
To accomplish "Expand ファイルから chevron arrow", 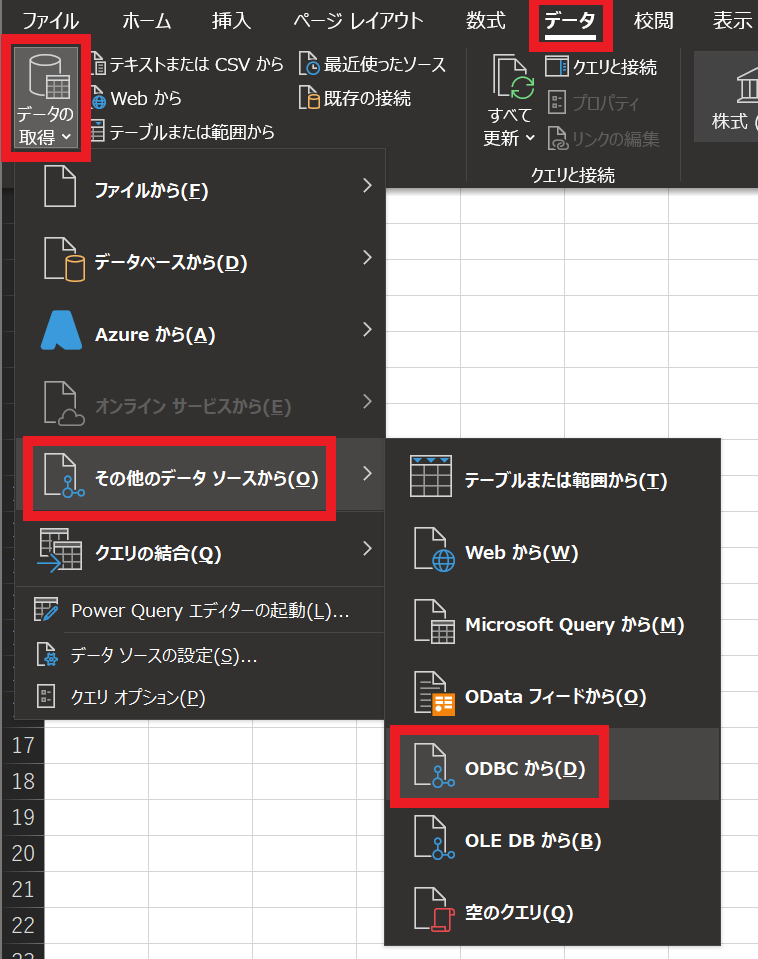I will [x=367, y=185].
